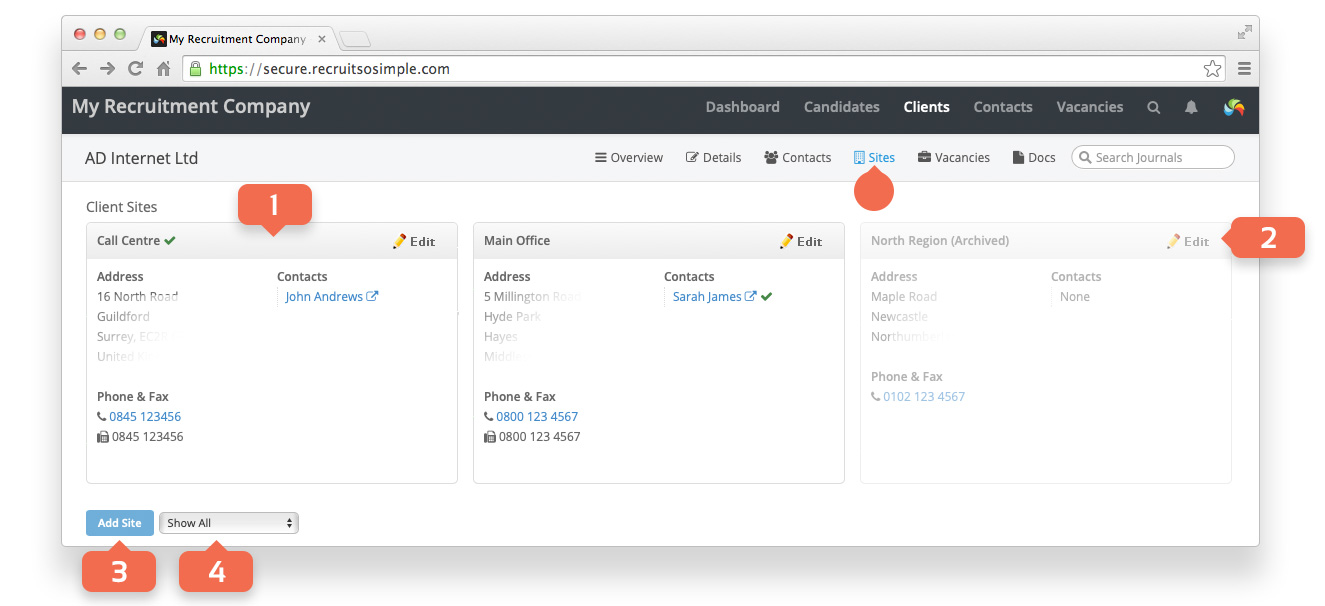Click 16 North Road address line
Image resolution: width=1325 pixels, height=606 pixels.
tap(137, 297)
